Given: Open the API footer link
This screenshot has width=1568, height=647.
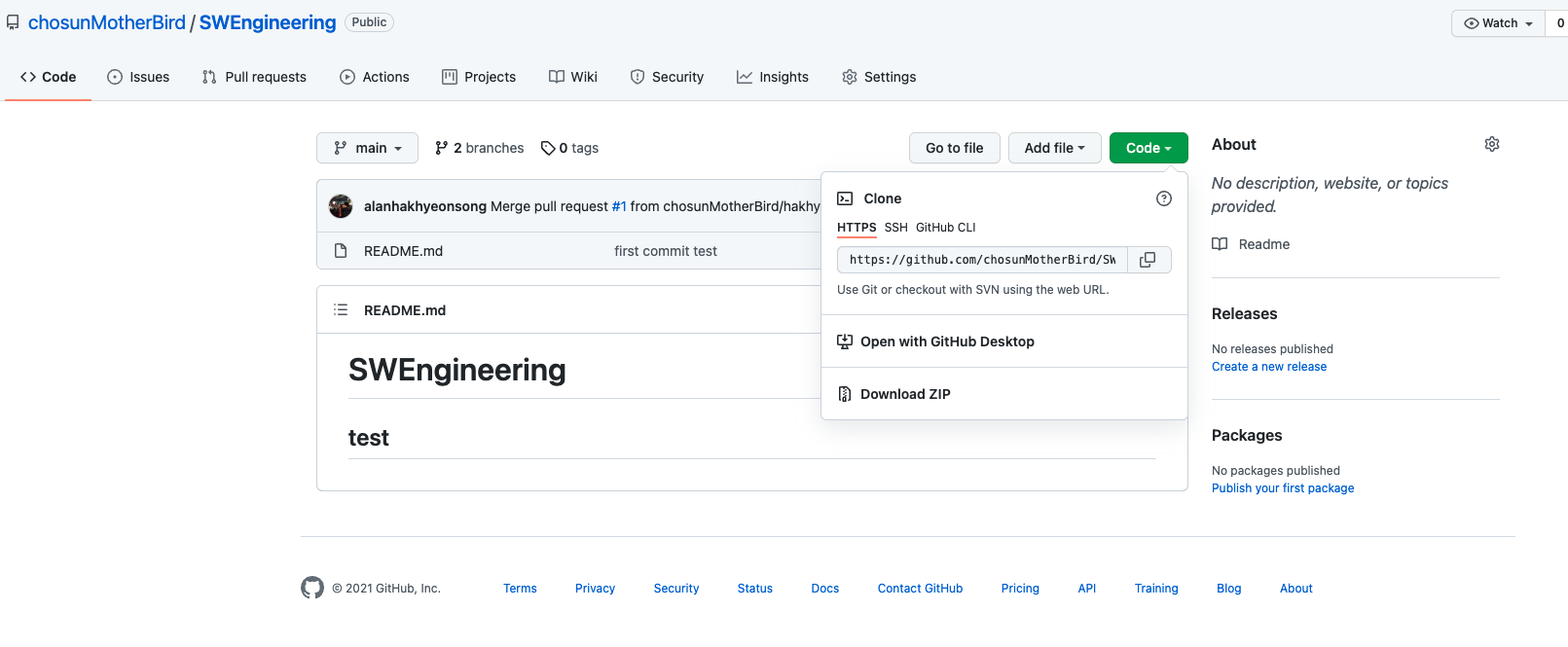Looking at the screenshot, I should [x=1087, y=589].
